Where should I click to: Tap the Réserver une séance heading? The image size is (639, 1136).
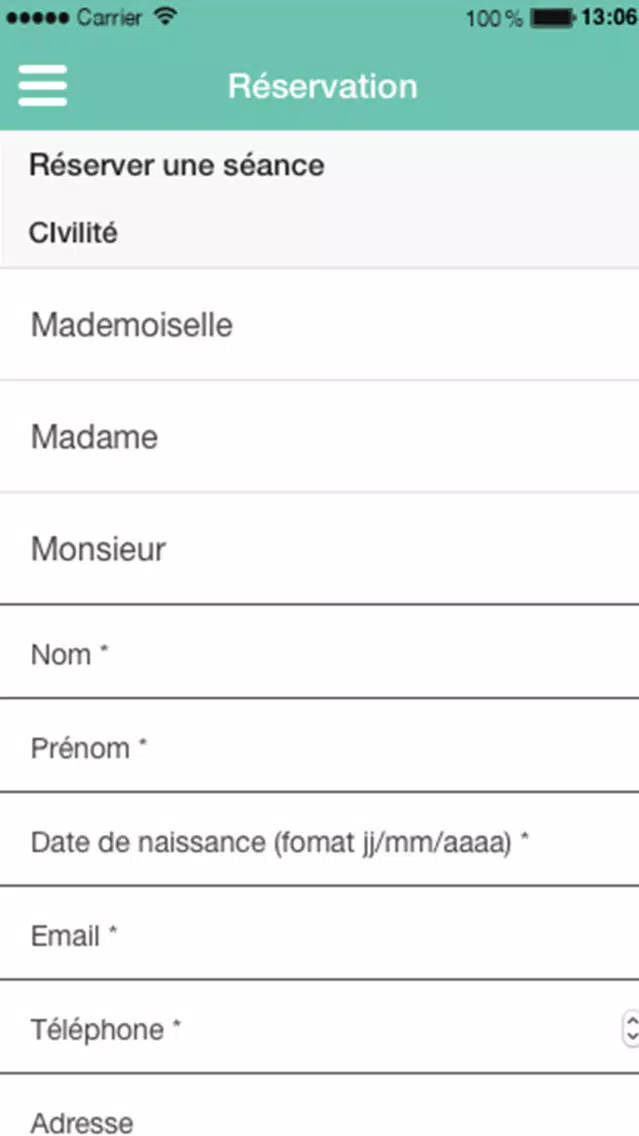coord(177,165)
